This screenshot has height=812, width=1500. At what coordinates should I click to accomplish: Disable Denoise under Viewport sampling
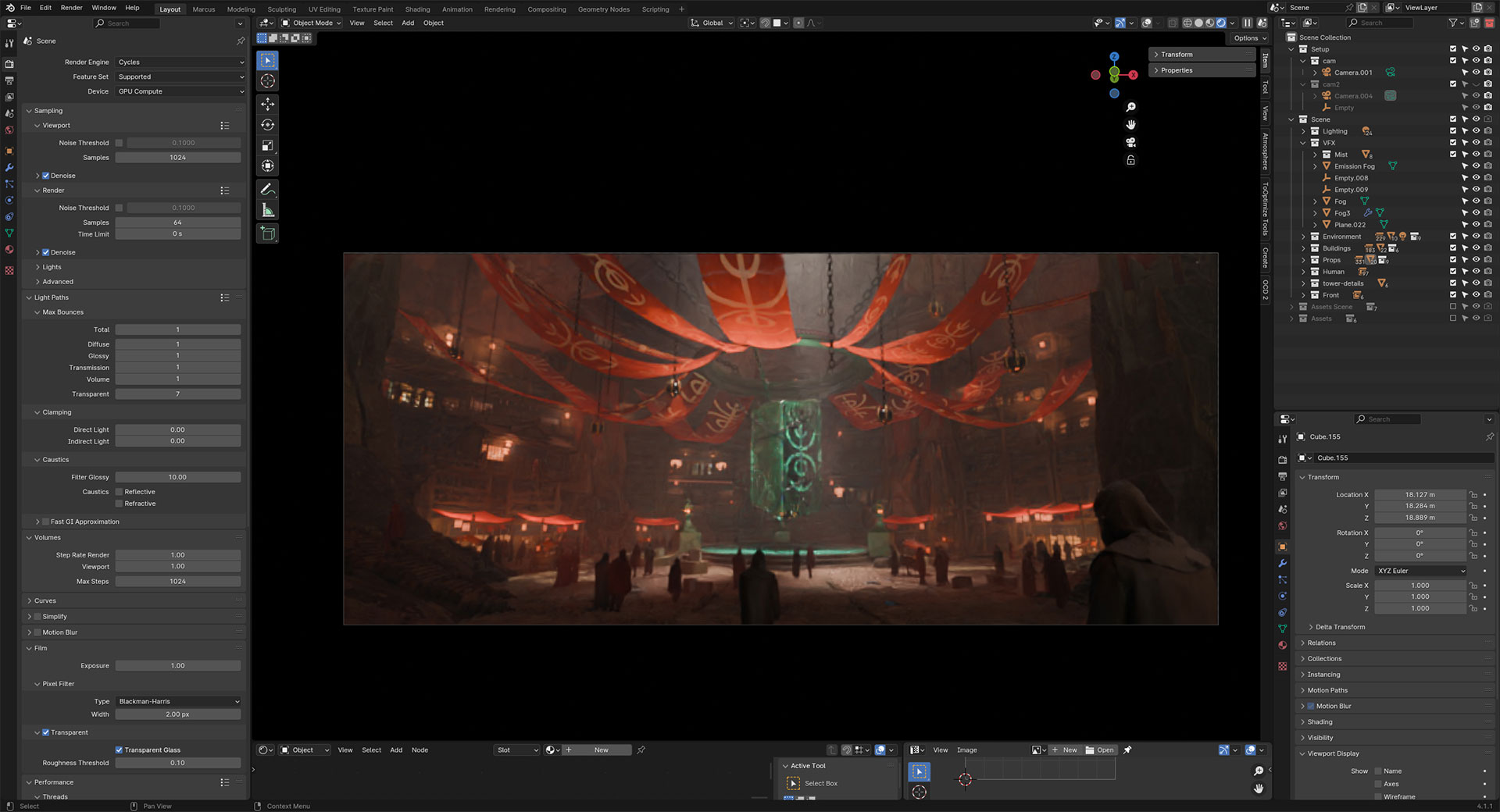(x=46, y=176)
